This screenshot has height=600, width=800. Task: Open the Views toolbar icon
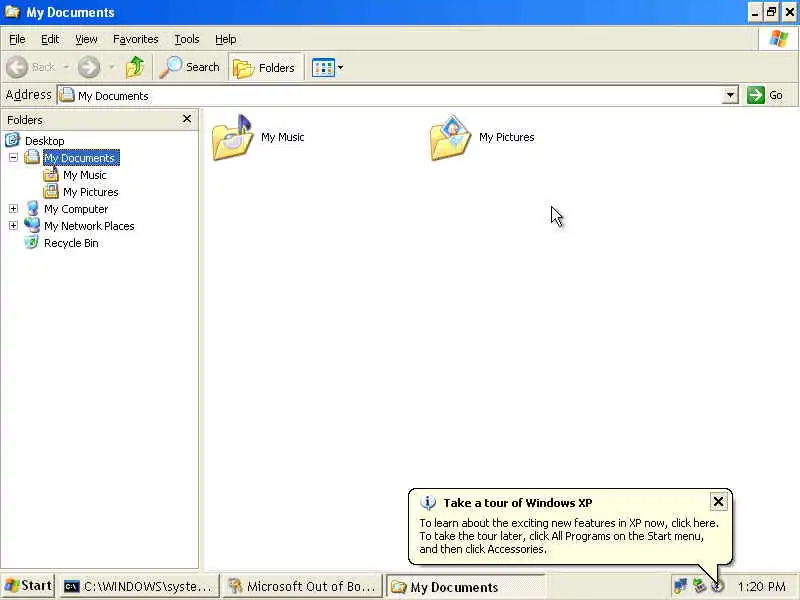(x=323, y=67)
